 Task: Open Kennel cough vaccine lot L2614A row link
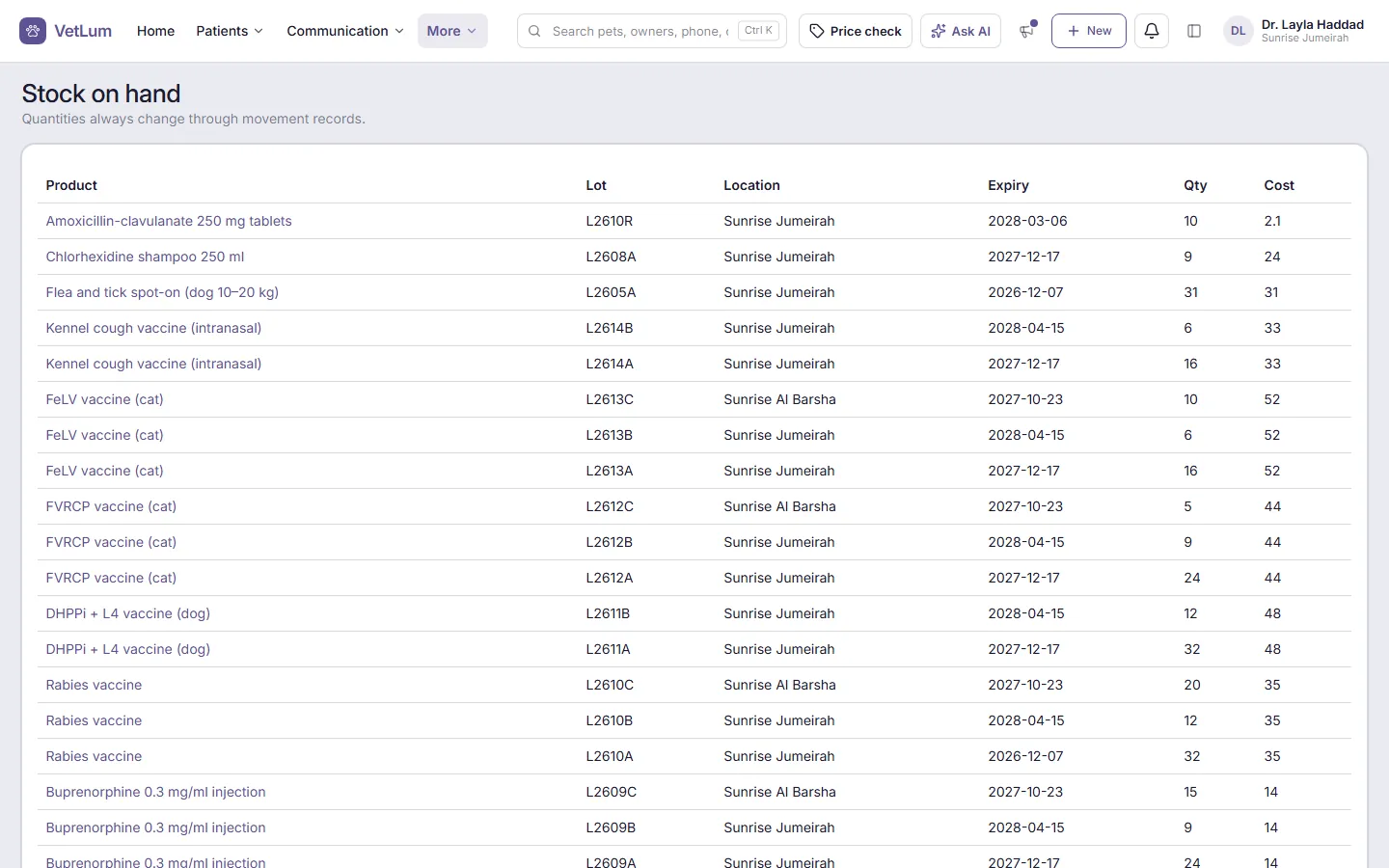coord(153,364)
